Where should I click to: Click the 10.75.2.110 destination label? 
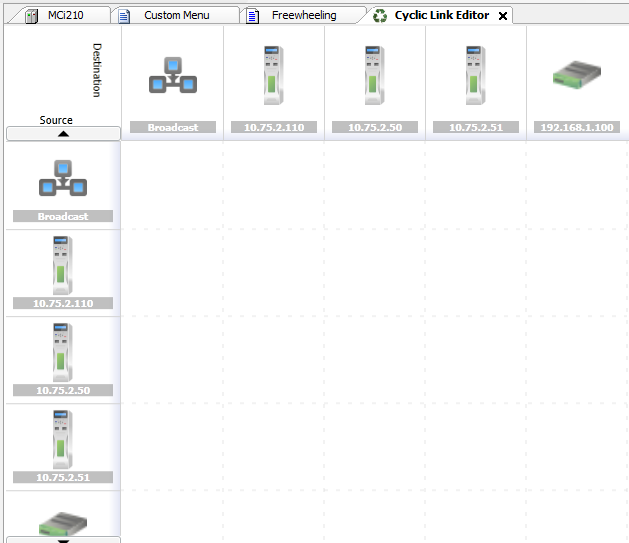tap(274, 127)
